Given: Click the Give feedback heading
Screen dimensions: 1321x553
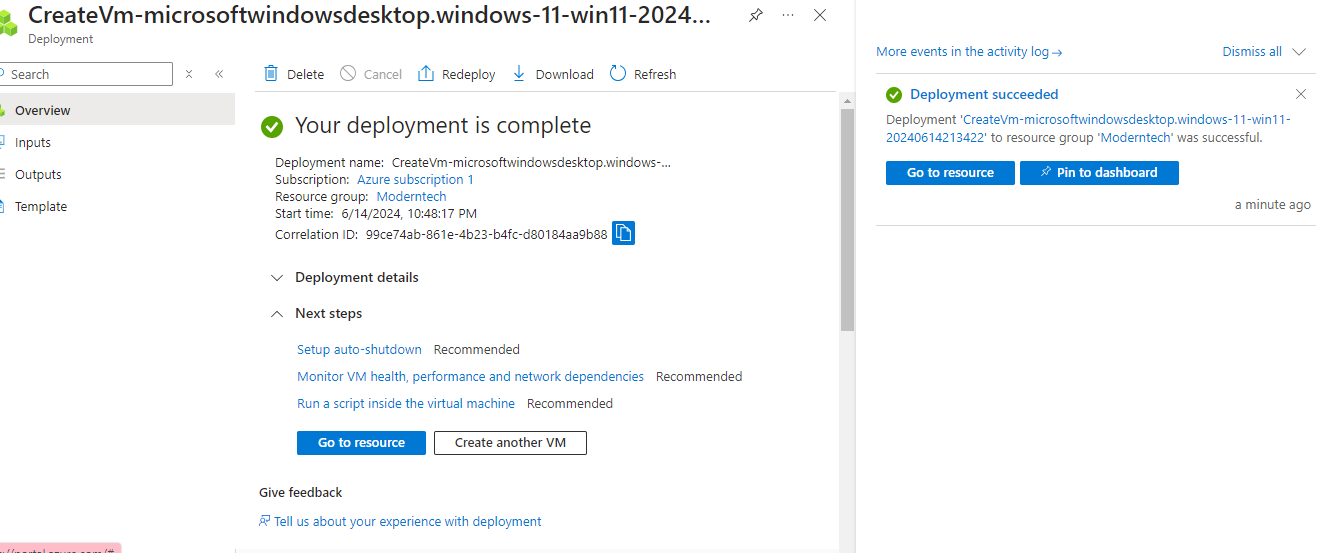Looking at the screenshot, I should [x=300, y=493].
